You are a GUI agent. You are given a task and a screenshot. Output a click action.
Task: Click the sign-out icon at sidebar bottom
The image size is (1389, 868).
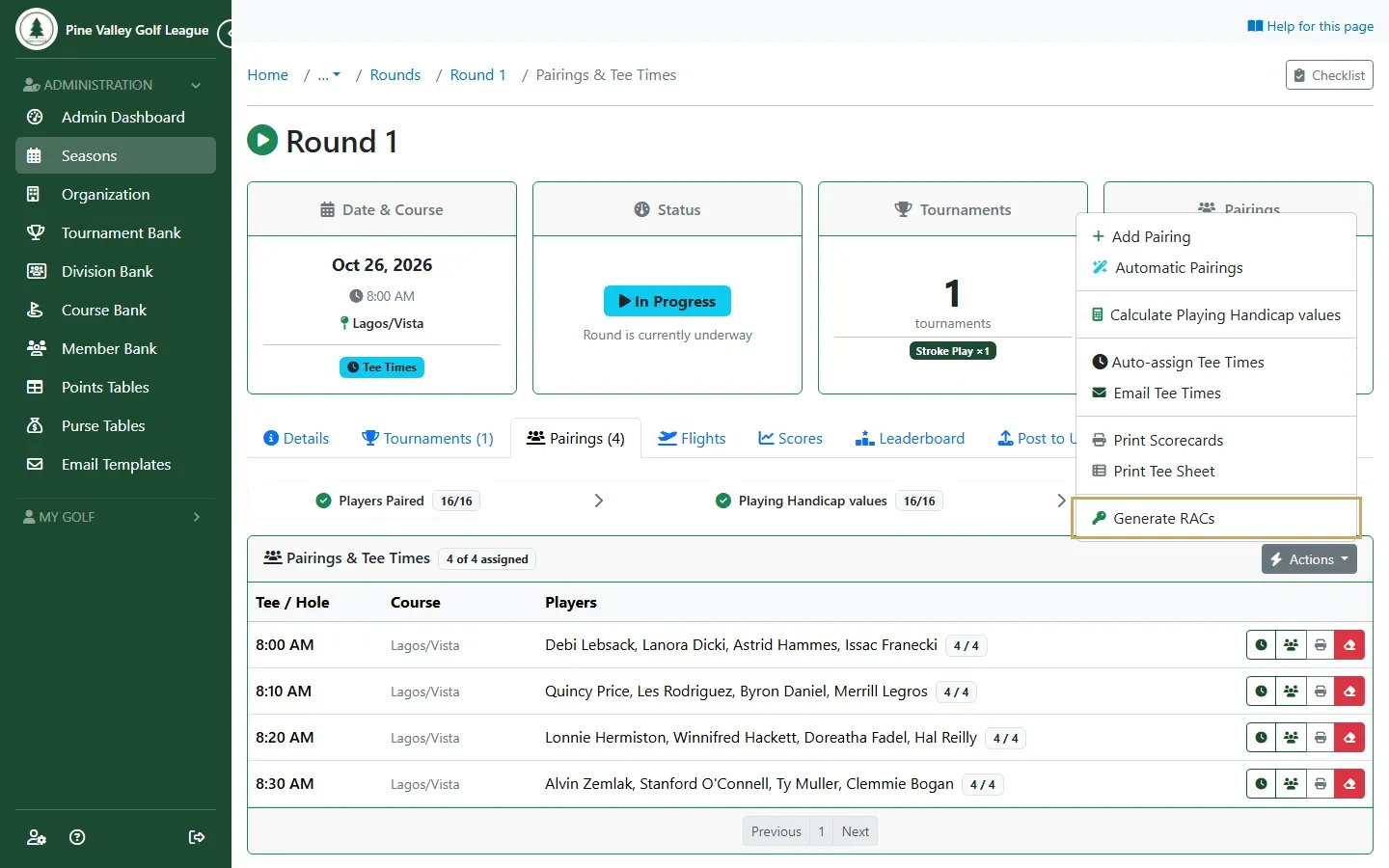[197, 837]
